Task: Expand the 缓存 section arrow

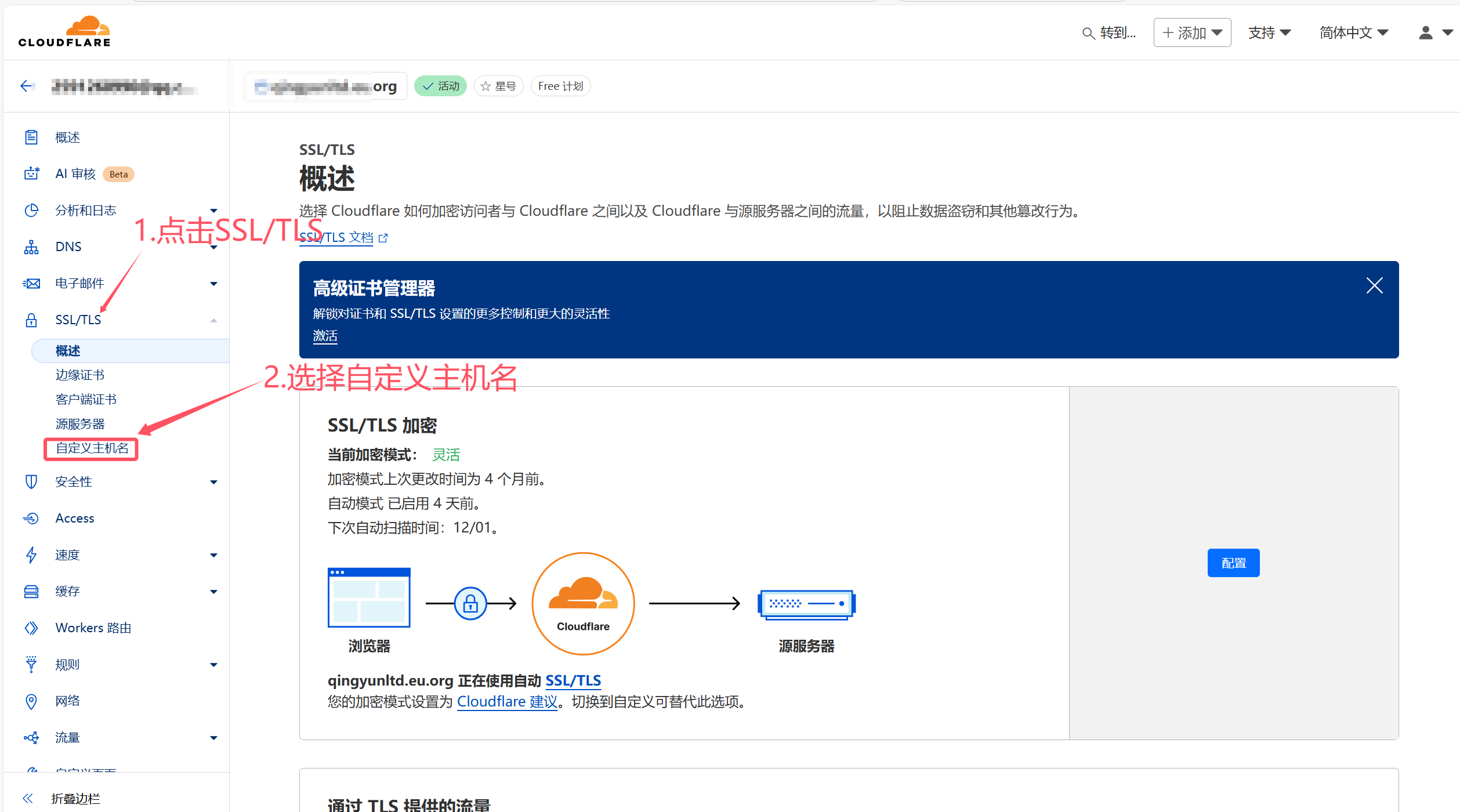Action: tap(213, 592)
